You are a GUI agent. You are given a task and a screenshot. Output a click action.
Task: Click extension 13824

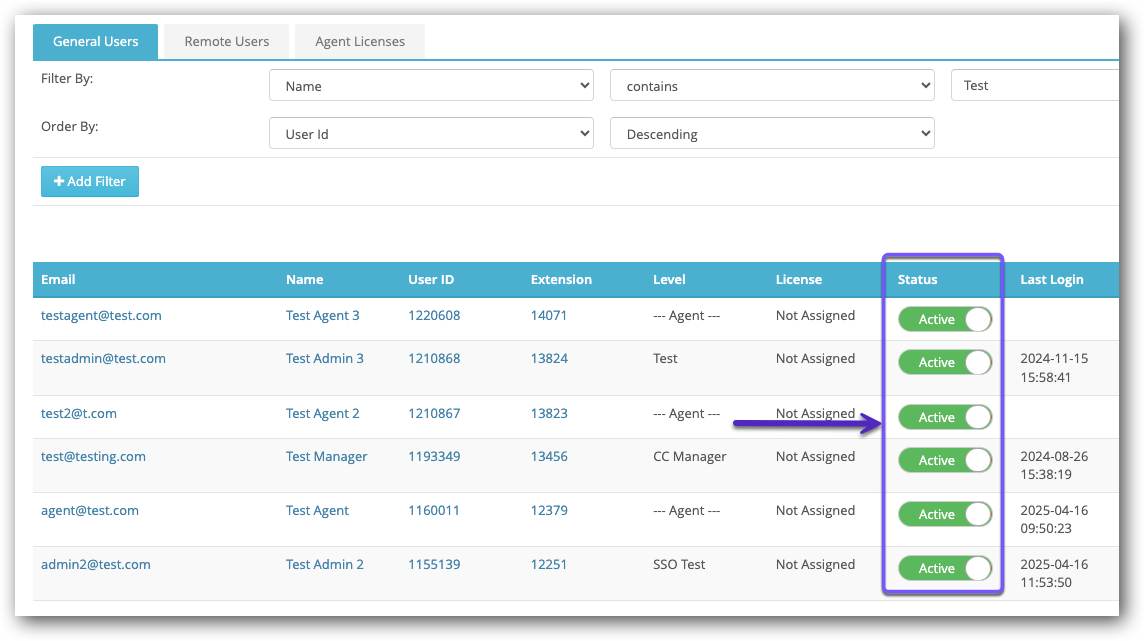[549, 359]
